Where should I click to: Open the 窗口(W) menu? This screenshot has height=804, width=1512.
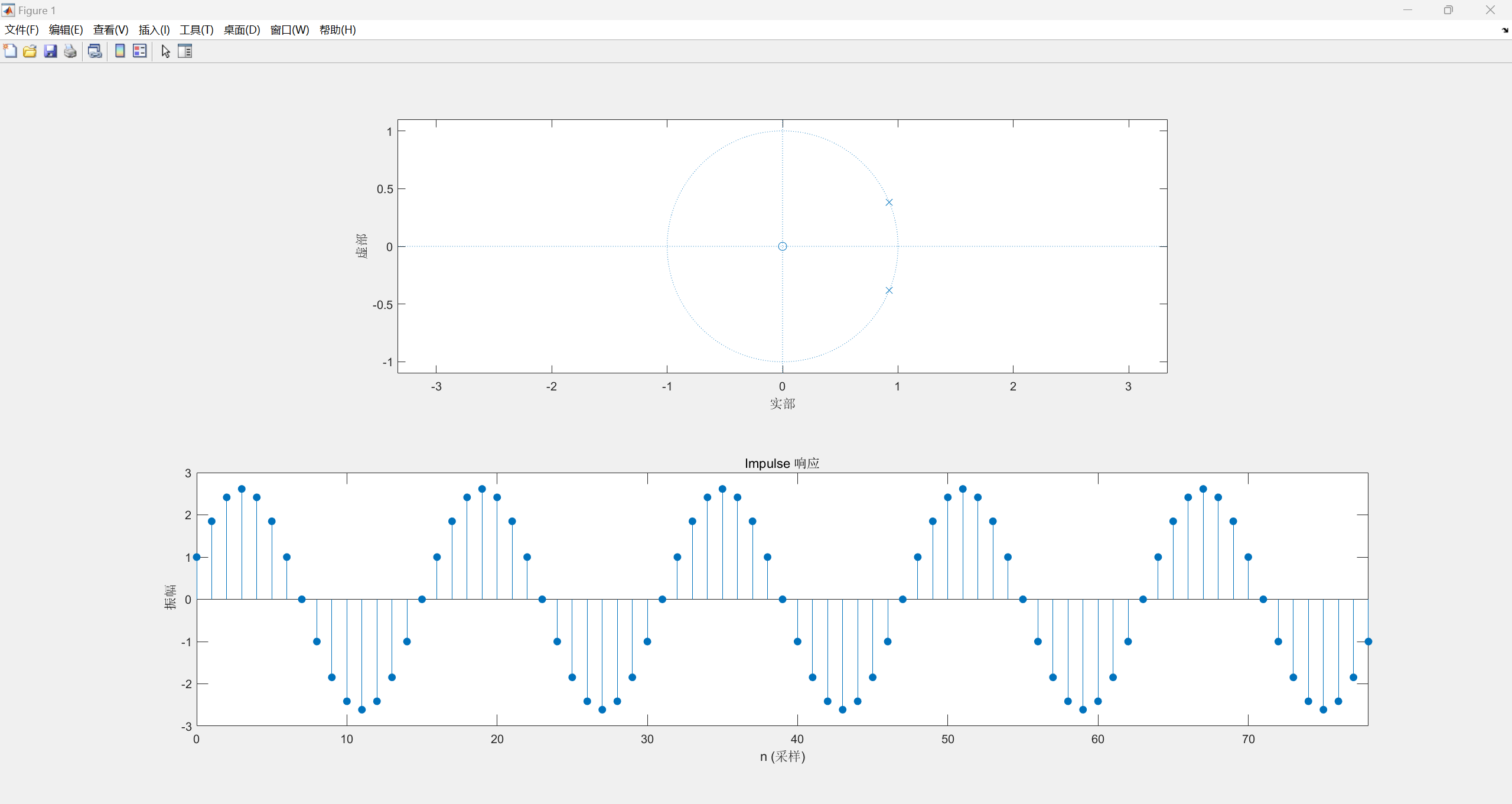click(x=289, y=30)
